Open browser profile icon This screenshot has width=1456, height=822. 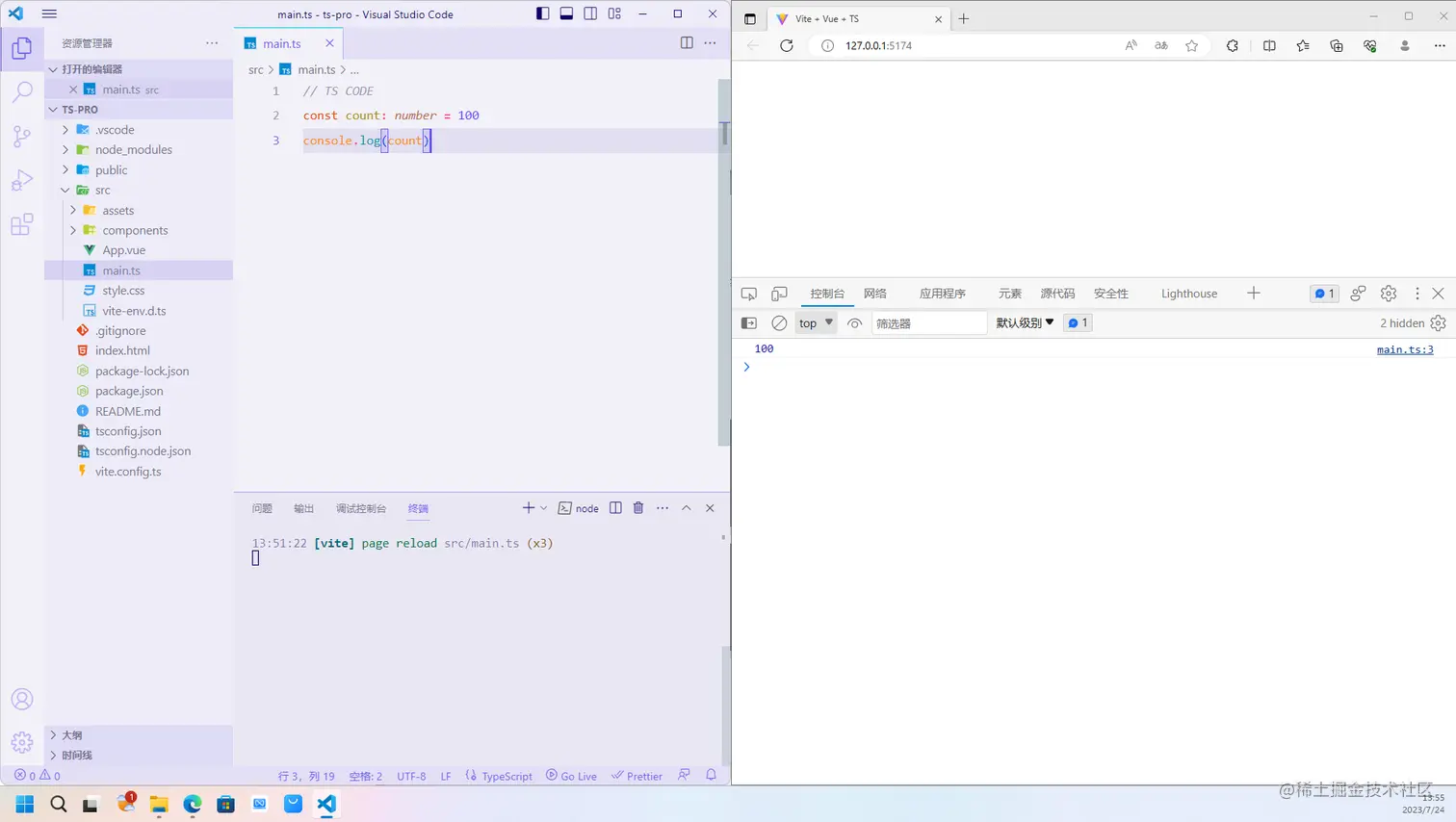(1405, 45)
